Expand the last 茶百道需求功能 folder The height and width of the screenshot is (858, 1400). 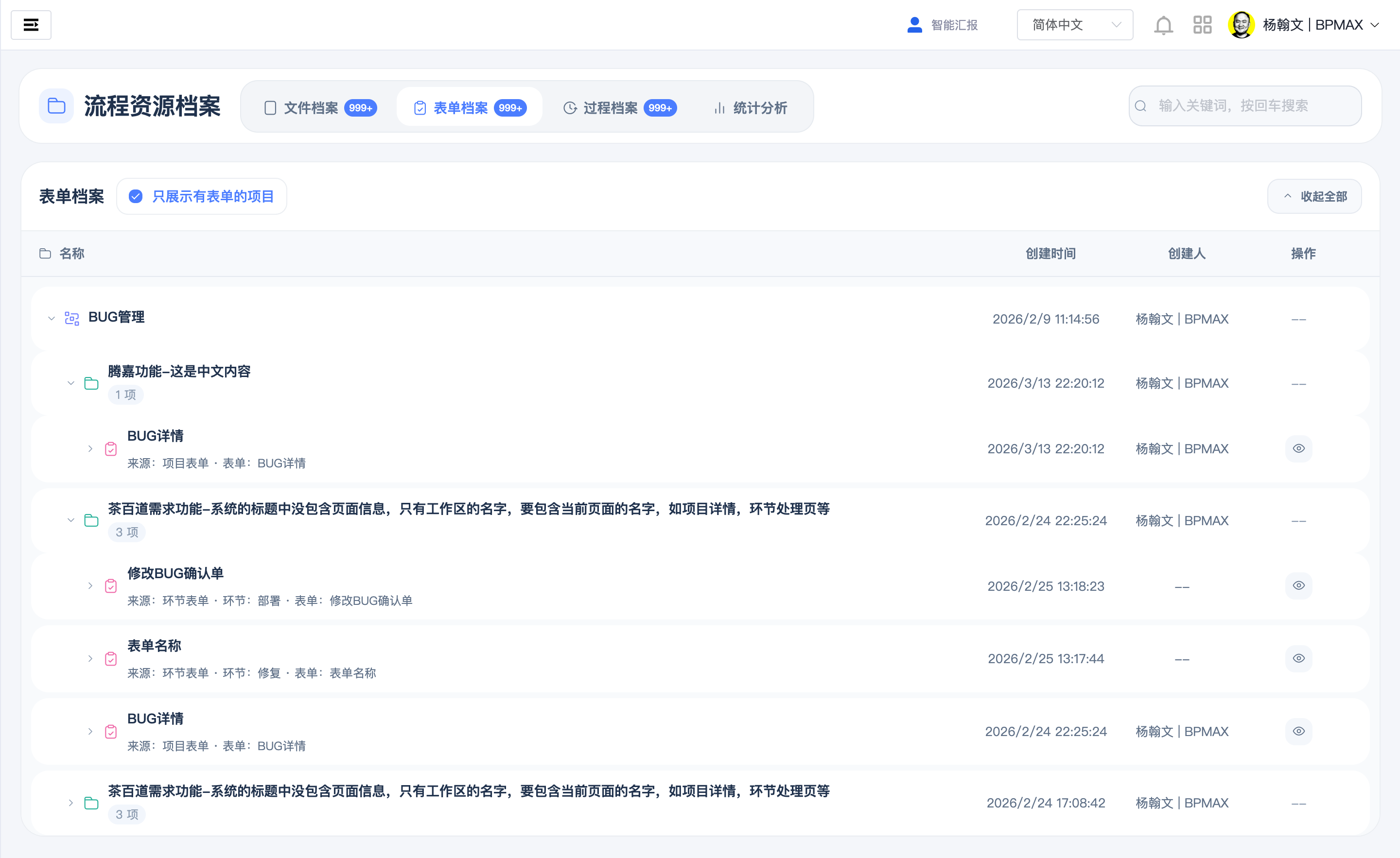tap(70, 802)
